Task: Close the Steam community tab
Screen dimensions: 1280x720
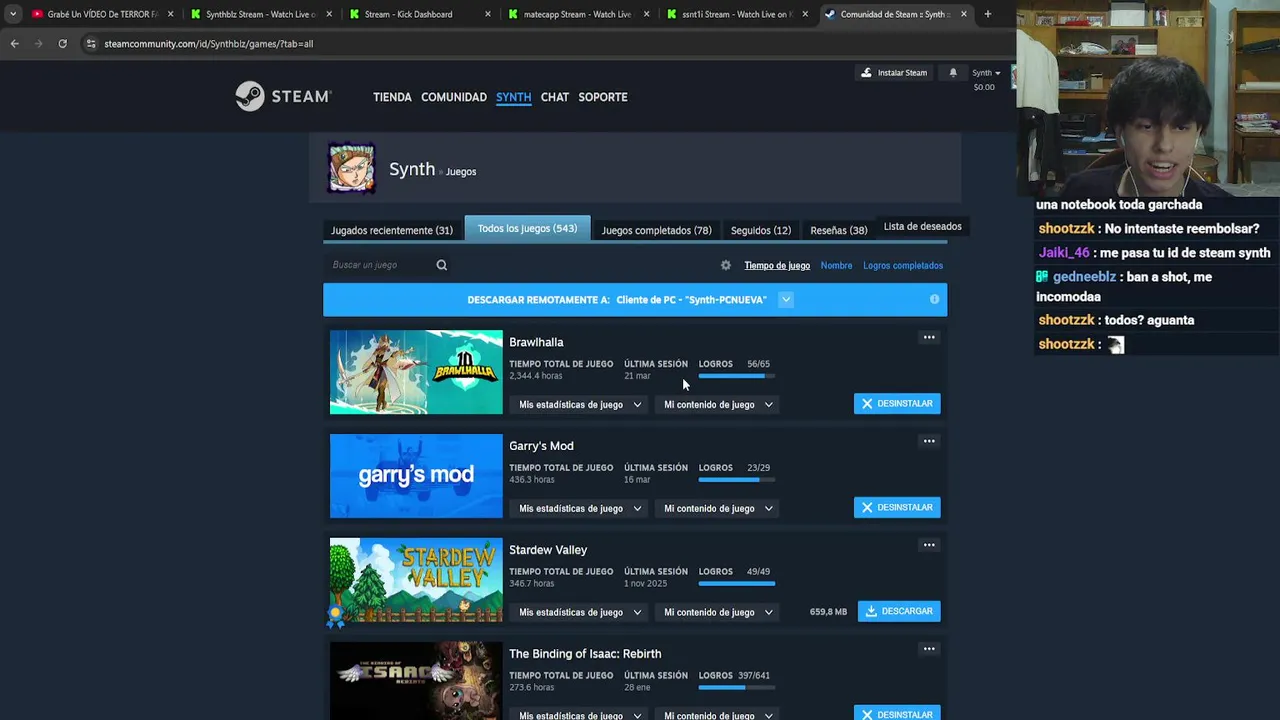Action: (964, 14)
